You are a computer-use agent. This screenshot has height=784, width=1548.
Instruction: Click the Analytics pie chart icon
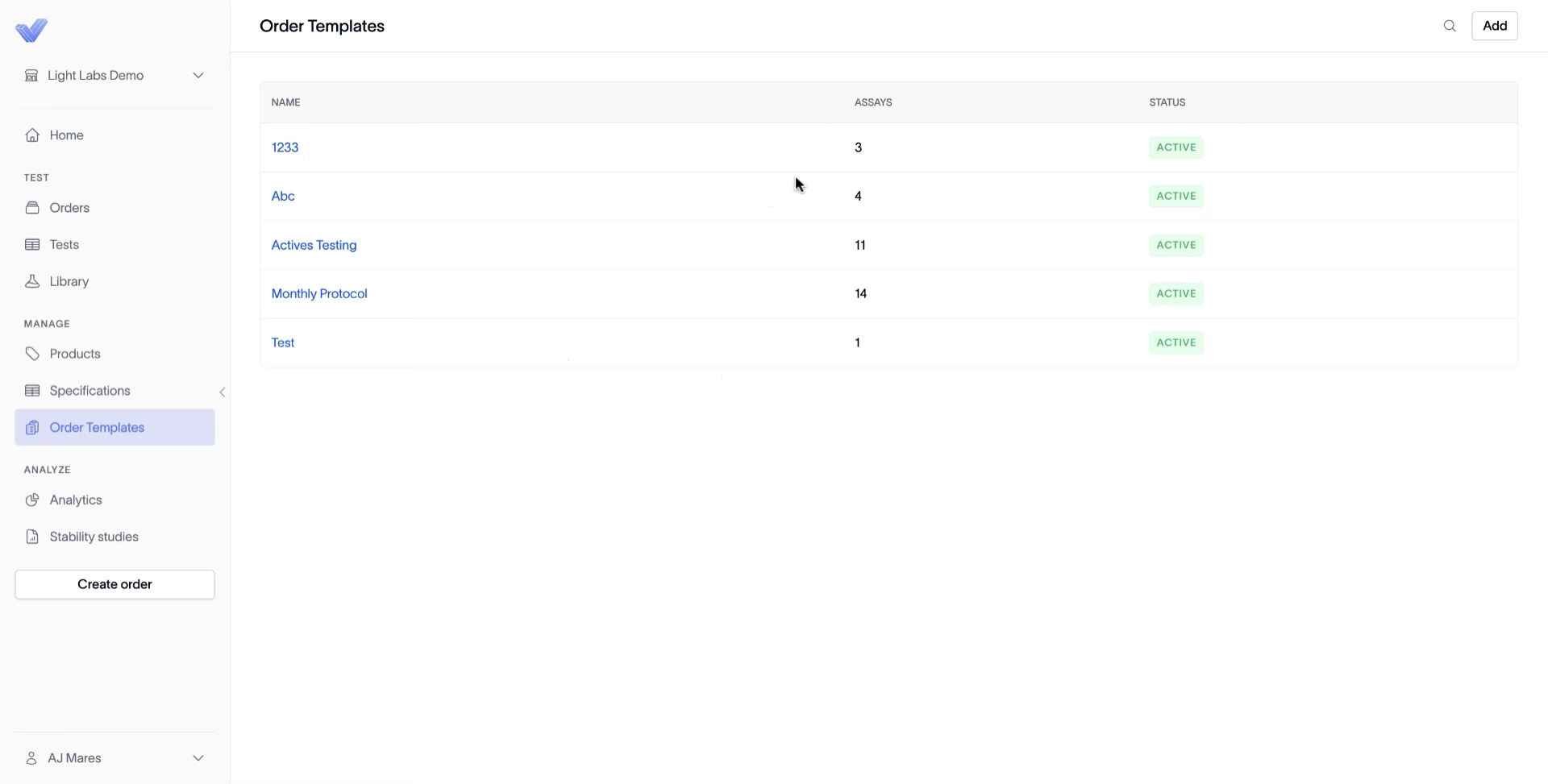pyautogui.click(x=32, y=500)
